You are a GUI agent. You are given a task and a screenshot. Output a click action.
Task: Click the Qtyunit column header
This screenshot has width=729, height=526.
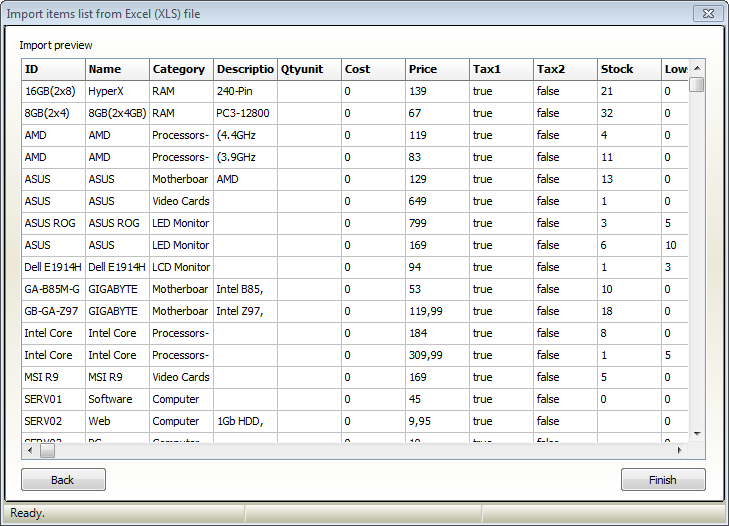click(309, 69)
